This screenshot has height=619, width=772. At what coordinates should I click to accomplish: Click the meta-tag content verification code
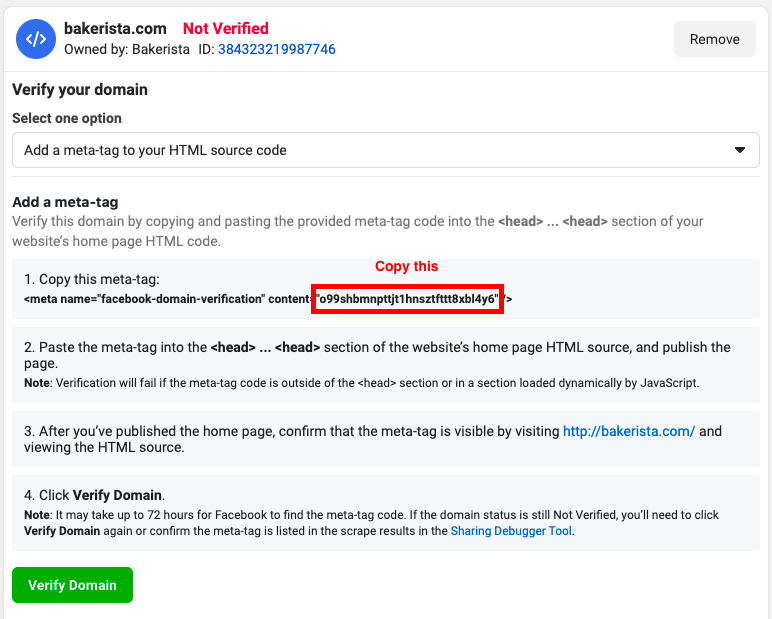pos(407,299)
